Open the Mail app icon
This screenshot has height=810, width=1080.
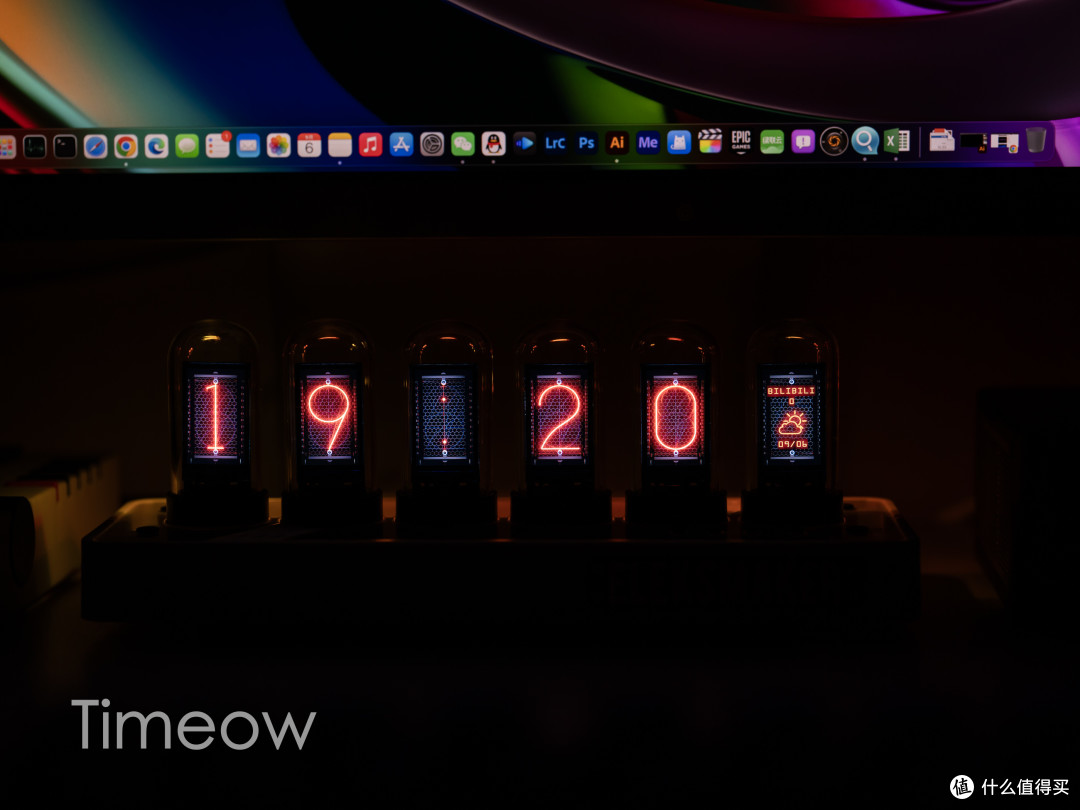(x=248, y=145)
